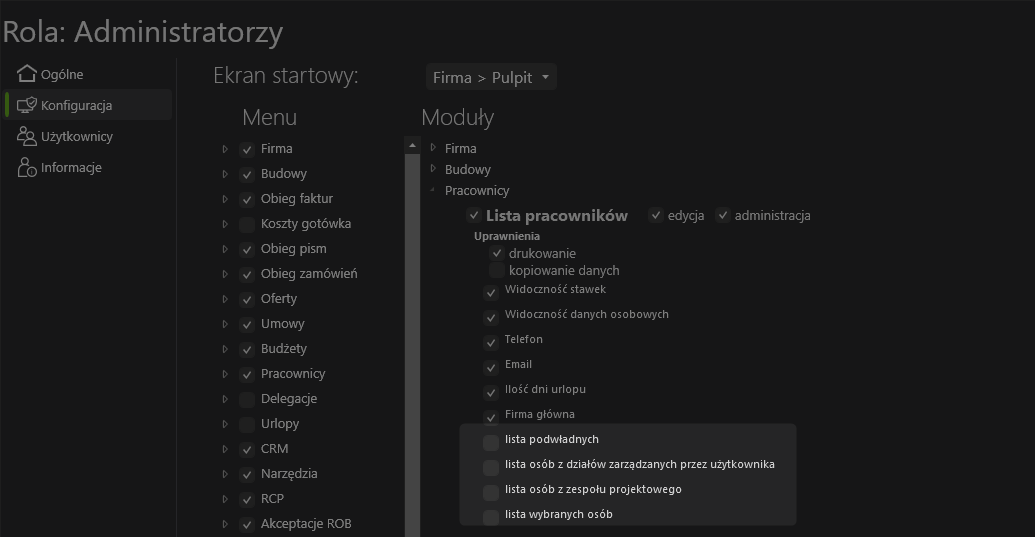The width and height of the screenshot is (1035, 537).
Task: Check the lista podwładnych option
Action: (x=490, y=443)
